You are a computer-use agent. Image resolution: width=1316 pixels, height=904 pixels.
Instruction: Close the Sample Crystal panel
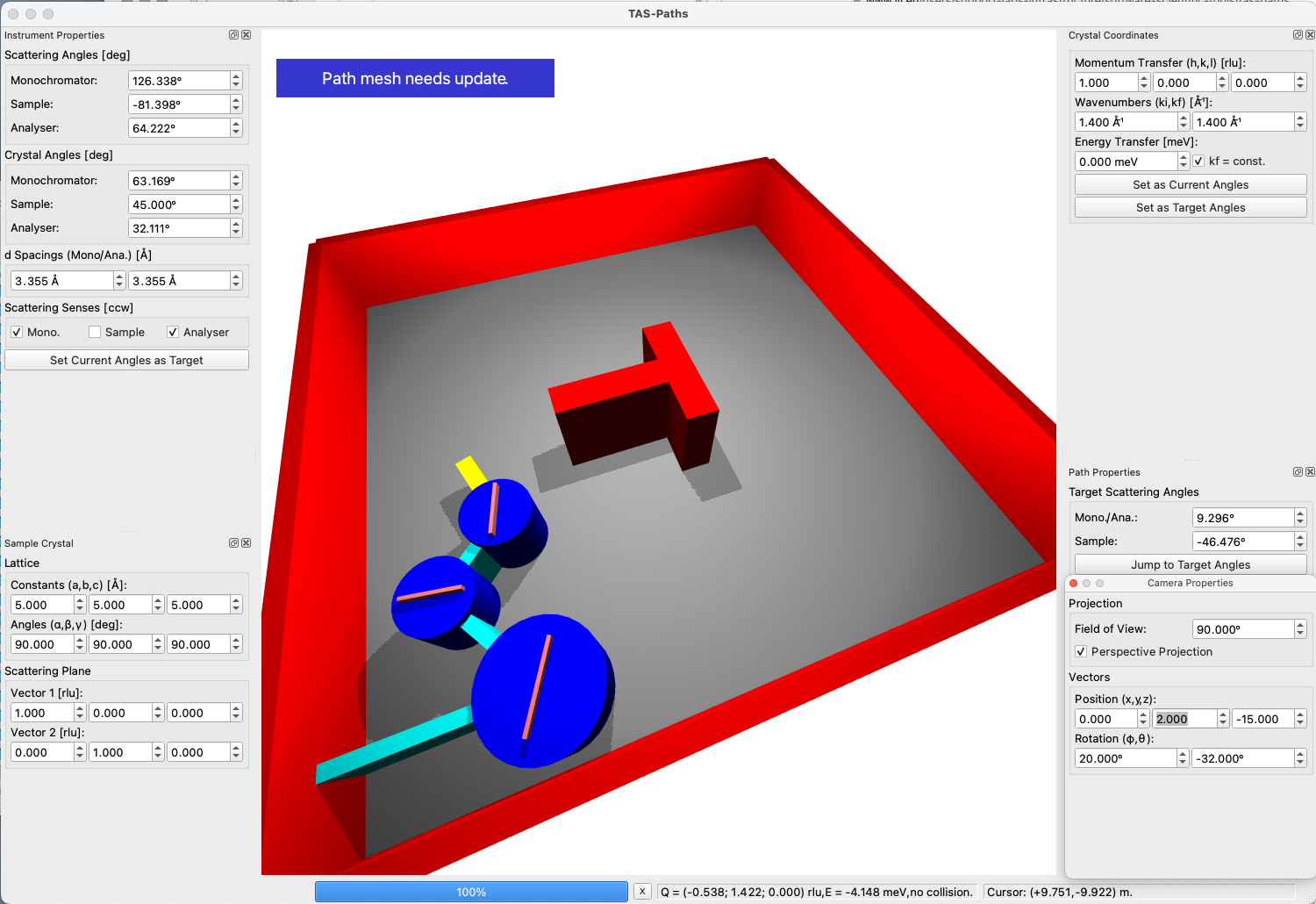(x=247, y=543)
